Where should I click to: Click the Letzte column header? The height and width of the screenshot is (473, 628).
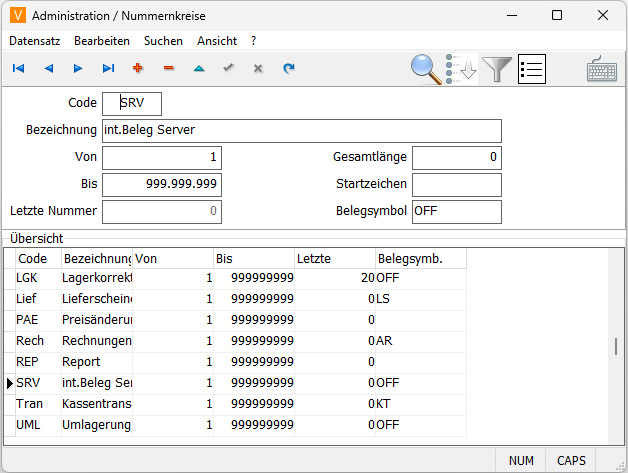[x=335, y=259]
